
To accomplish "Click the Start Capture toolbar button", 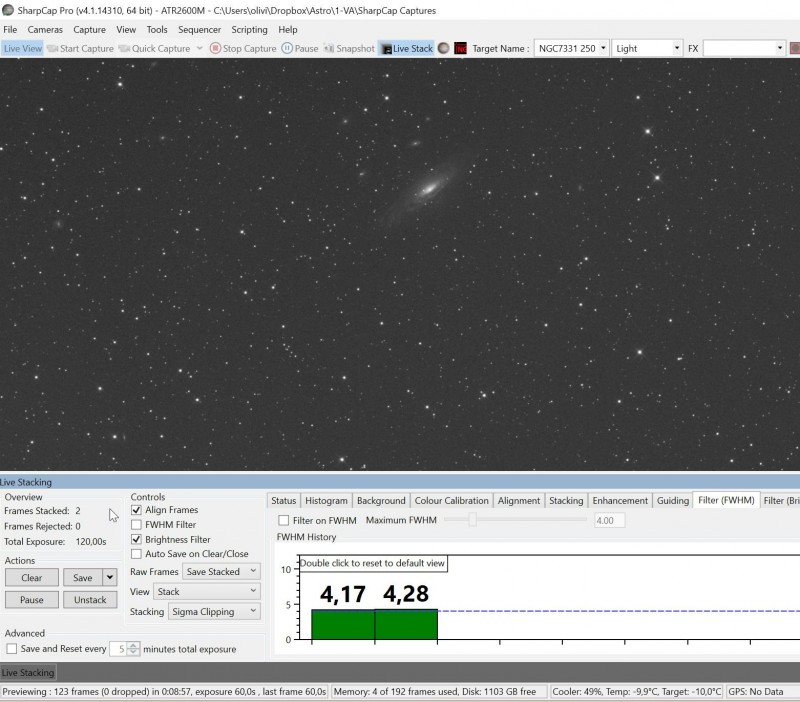I will [x=80, y=48].
